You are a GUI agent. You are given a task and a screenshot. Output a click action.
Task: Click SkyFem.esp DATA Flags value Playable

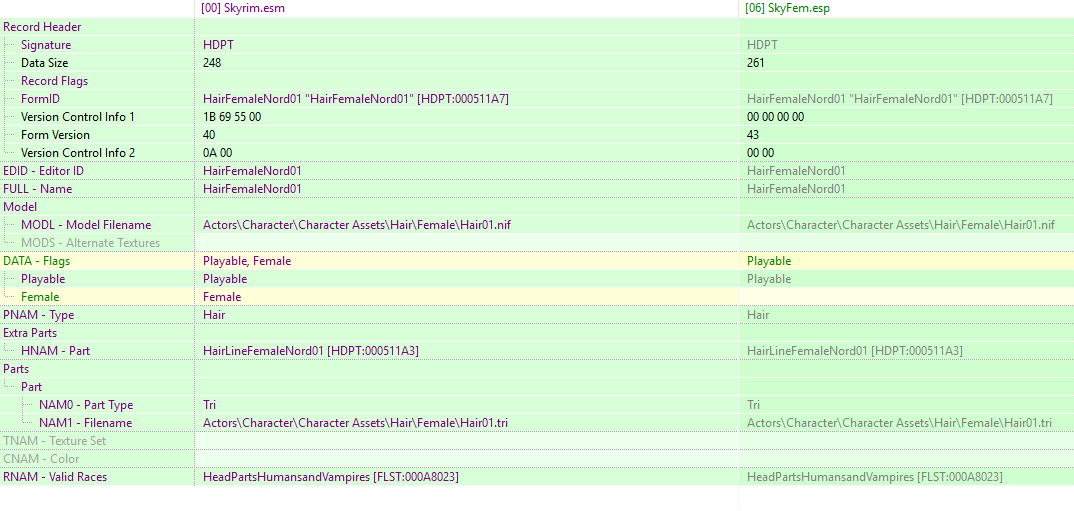(x=769, y=261)
